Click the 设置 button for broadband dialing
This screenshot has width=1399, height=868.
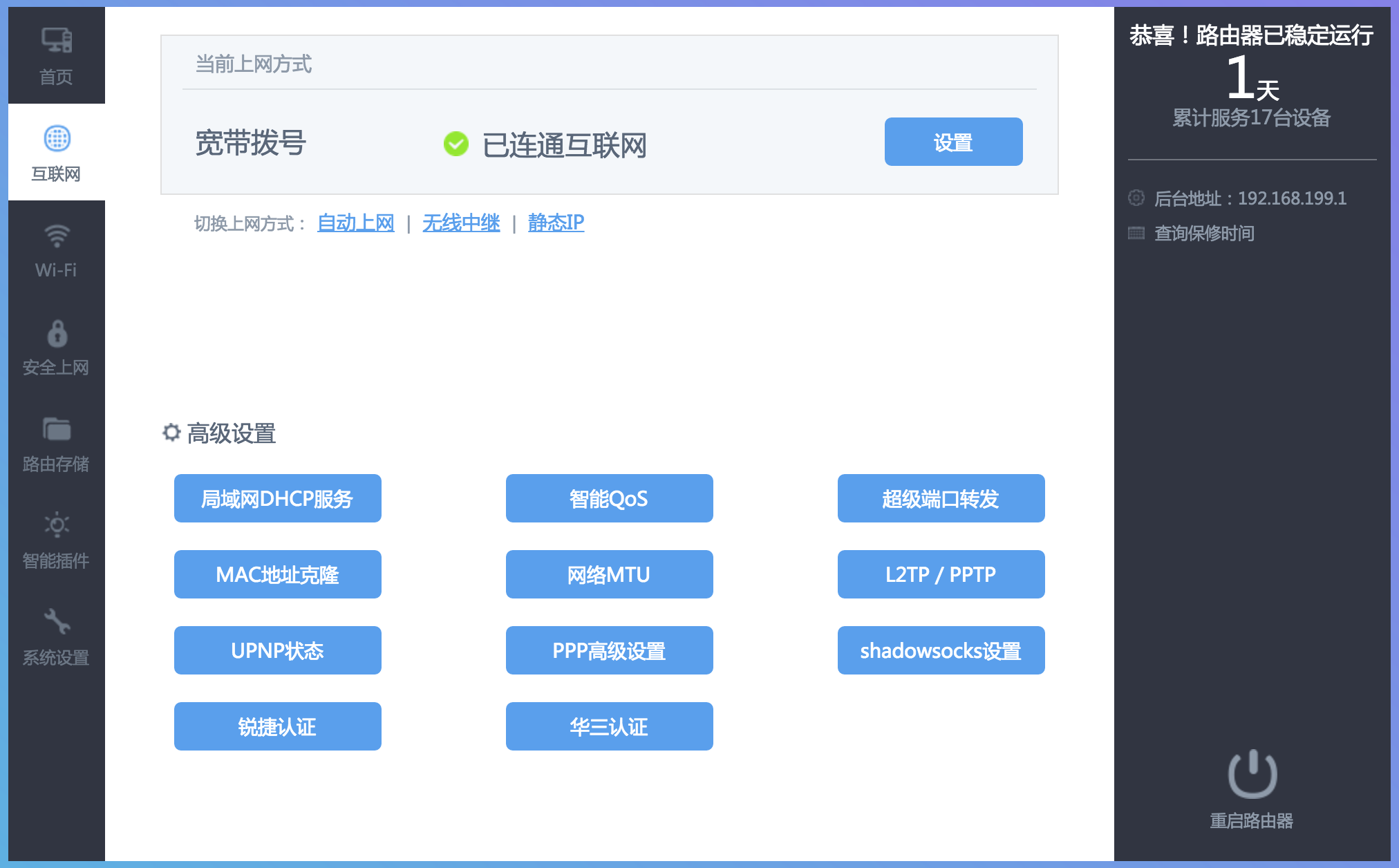[x=953, y=142]
